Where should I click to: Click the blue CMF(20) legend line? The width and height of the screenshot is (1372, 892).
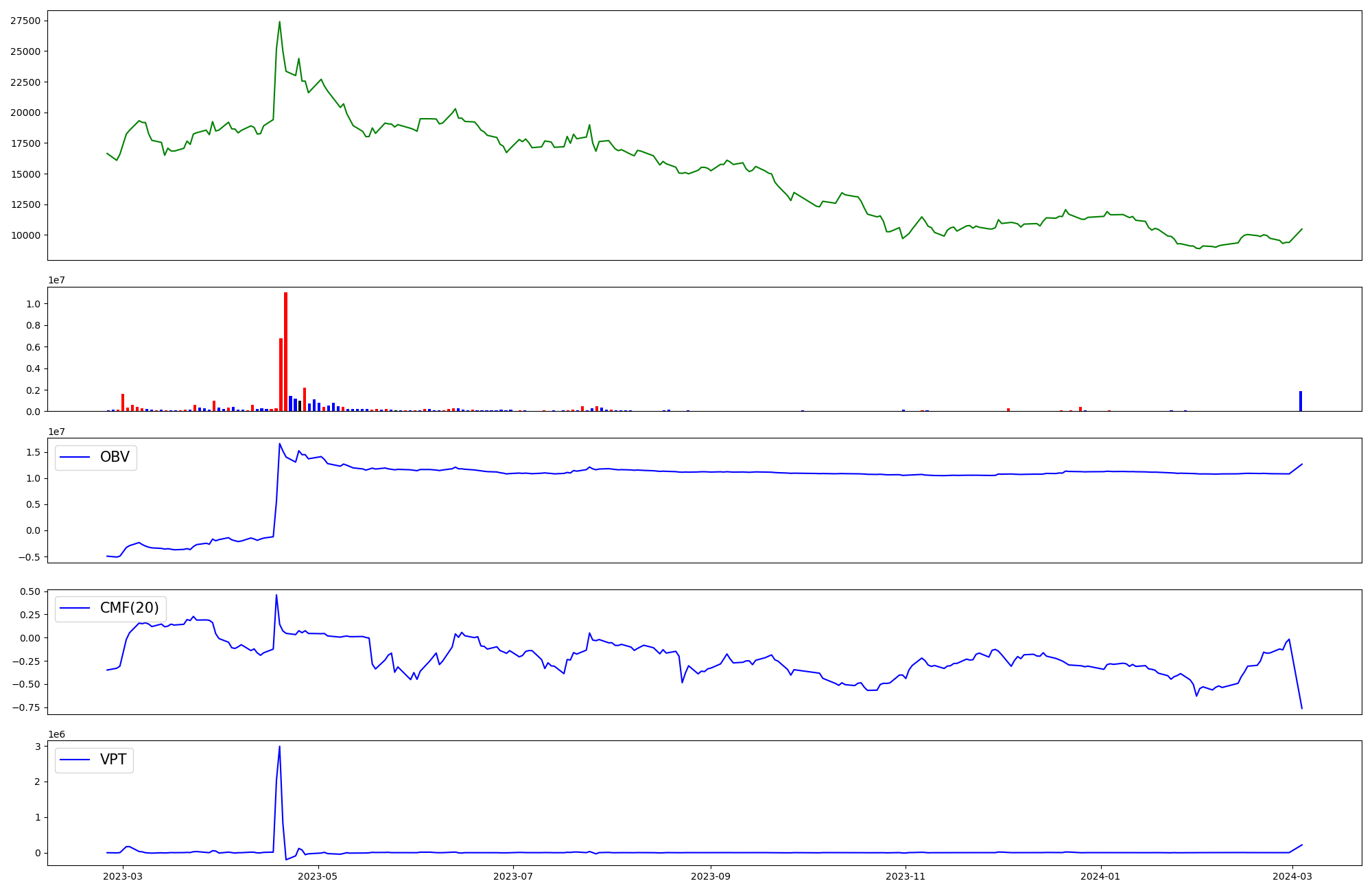tap(75, 608)
